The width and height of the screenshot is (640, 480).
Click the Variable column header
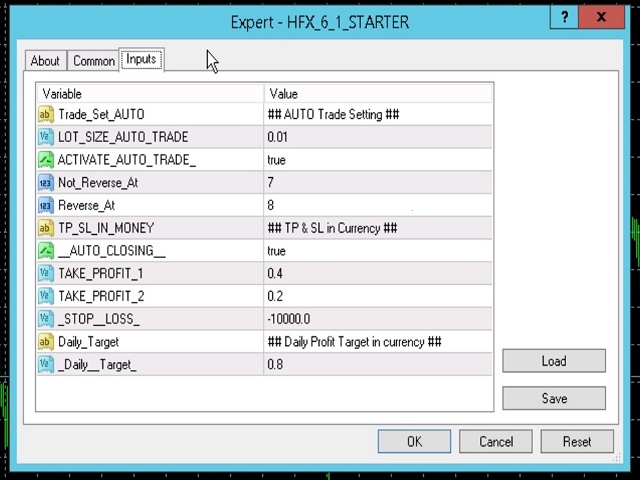tap(151, 94)
